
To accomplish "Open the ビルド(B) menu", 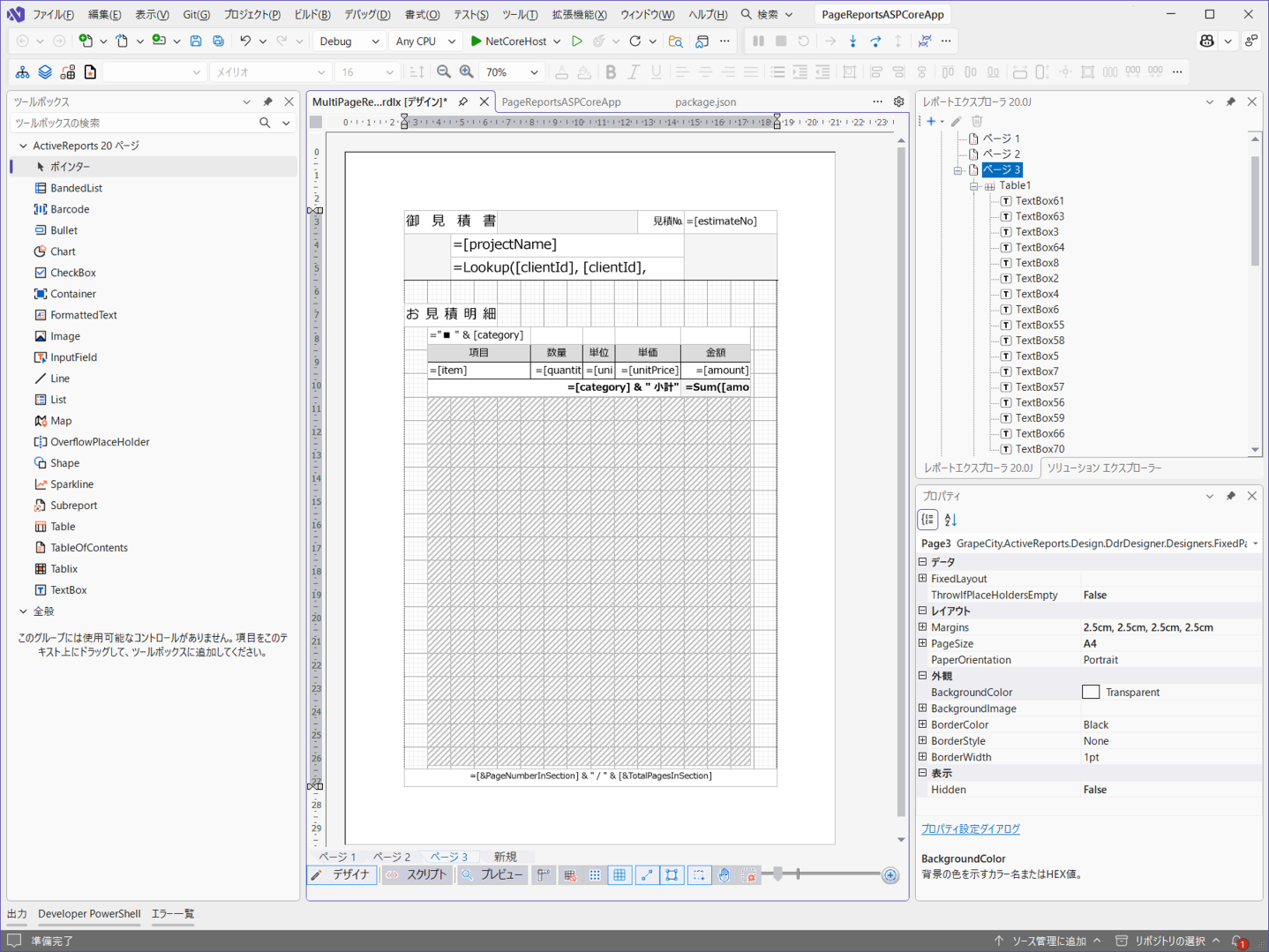I will tap(312, 14).
